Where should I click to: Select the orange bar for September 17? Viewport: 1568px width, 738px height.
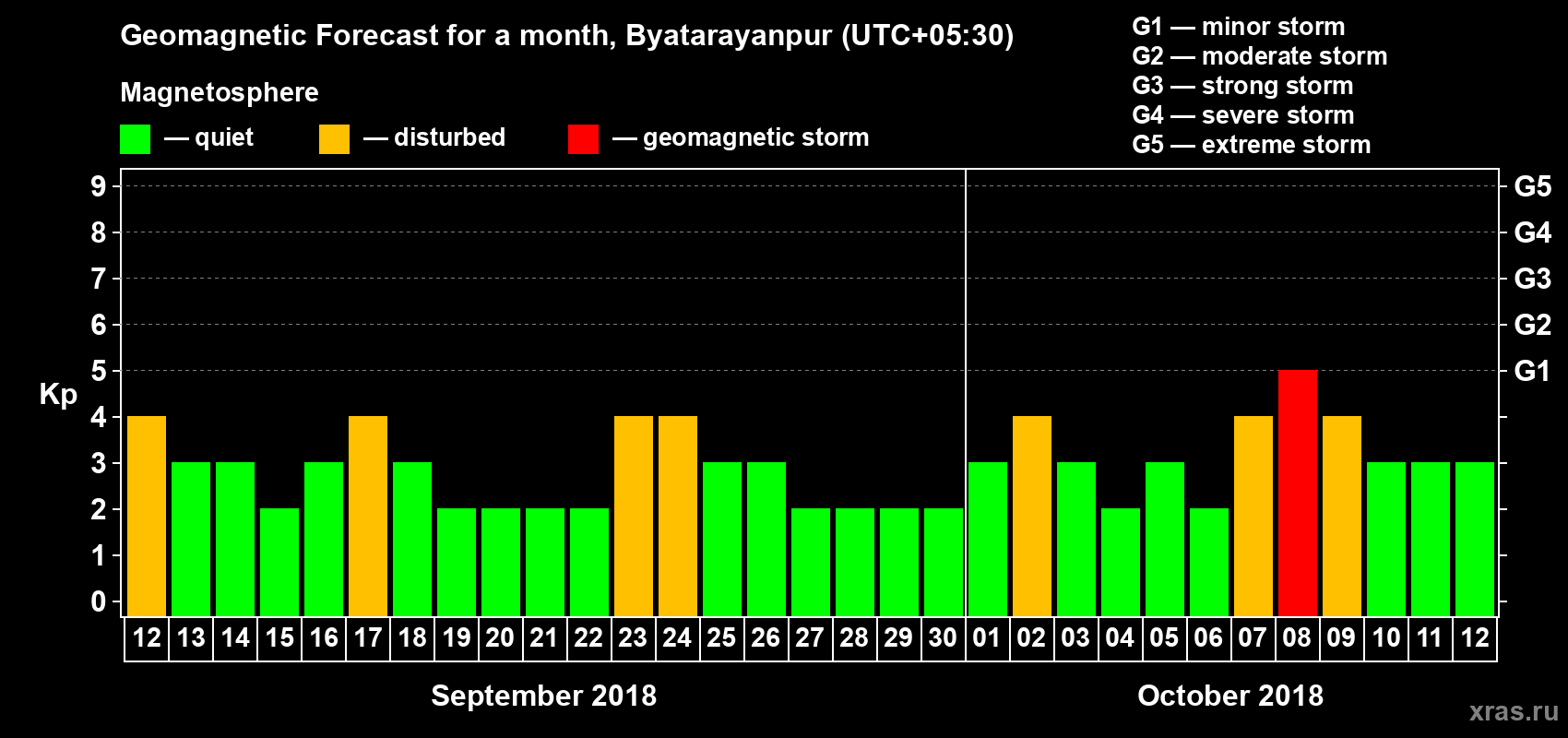[x=368, y=516]
